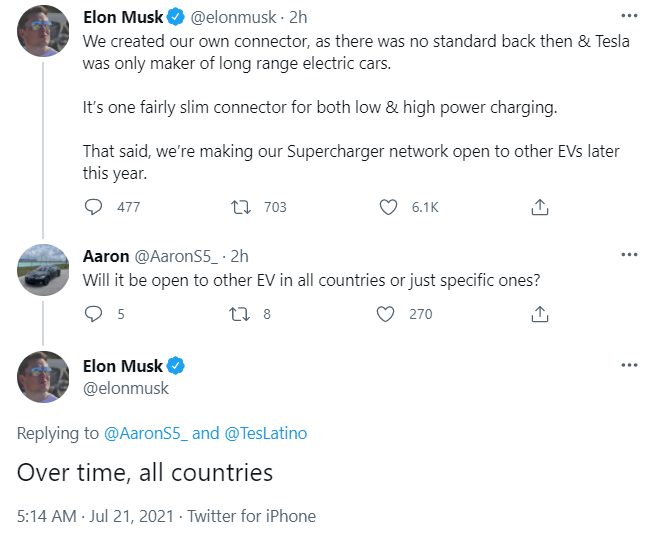Open more options on top Elon tweet
656x534 pixels.
pos(629,17)
